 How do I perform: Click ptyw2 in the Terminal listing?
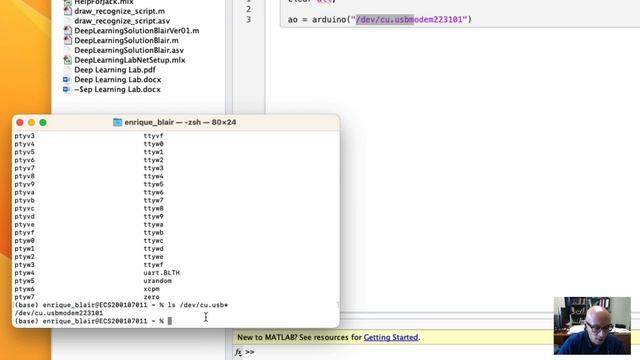24,257
